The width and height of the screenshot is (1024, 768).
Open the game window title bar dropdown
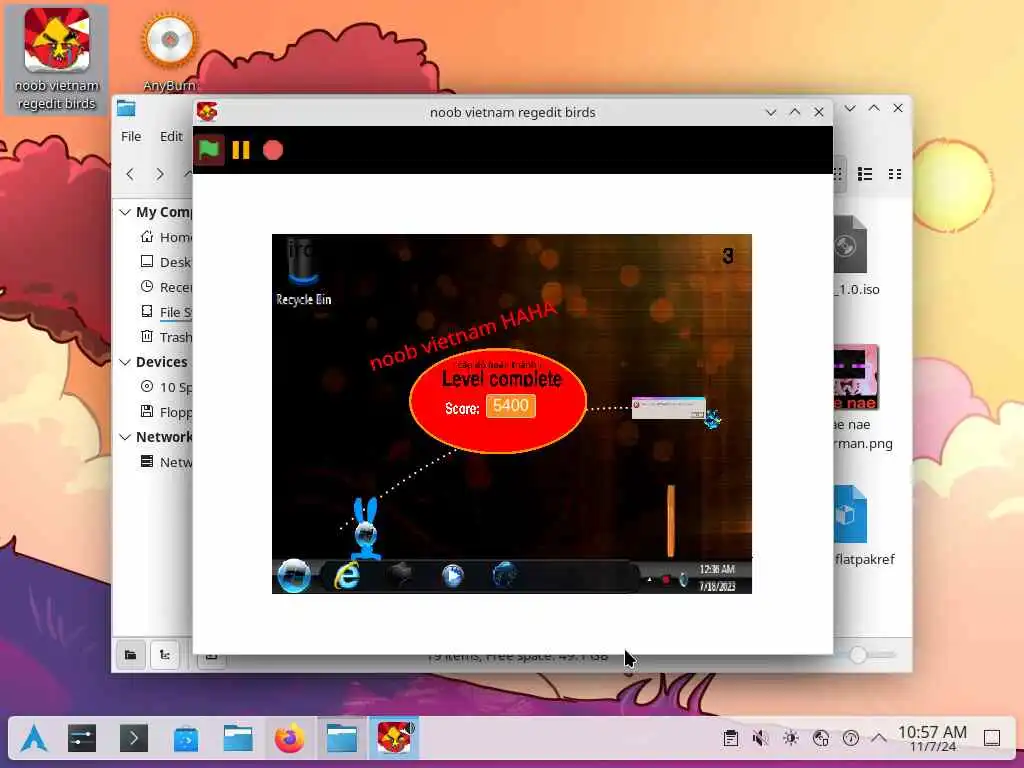[771, 112]
